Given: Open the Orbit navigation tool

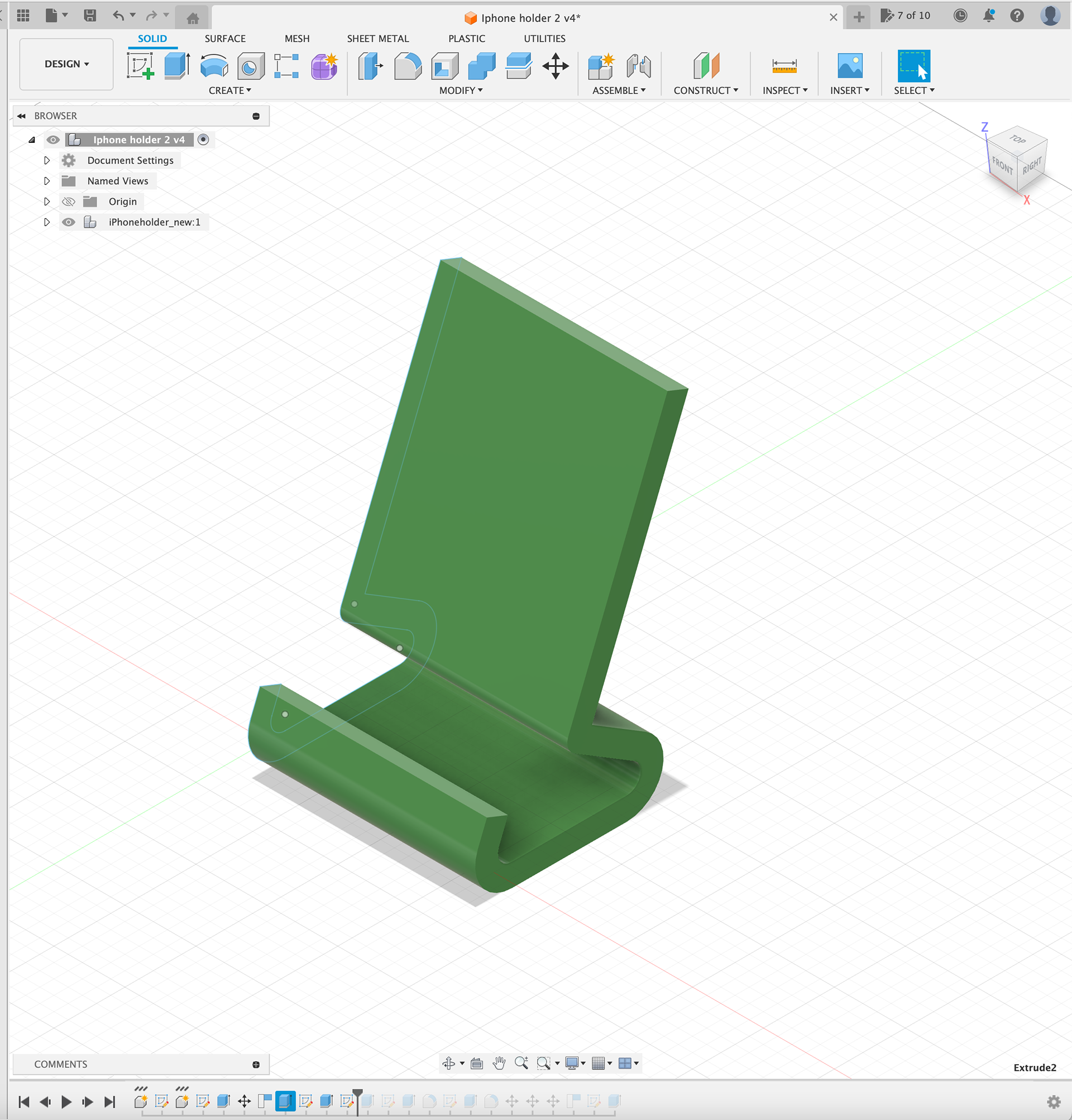Looking at the screenshot, I should click(449, 1063).
